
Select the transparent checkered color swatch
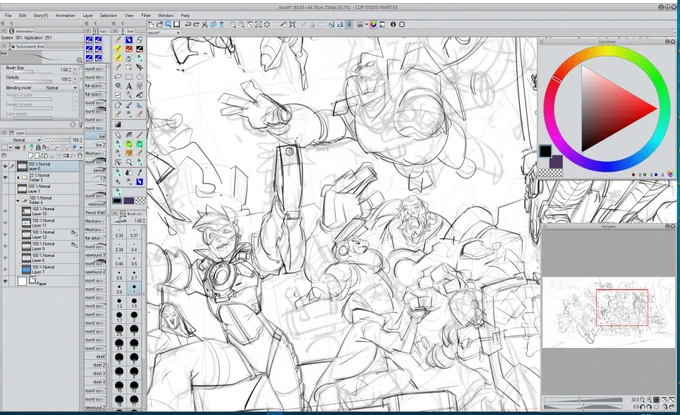141,201
